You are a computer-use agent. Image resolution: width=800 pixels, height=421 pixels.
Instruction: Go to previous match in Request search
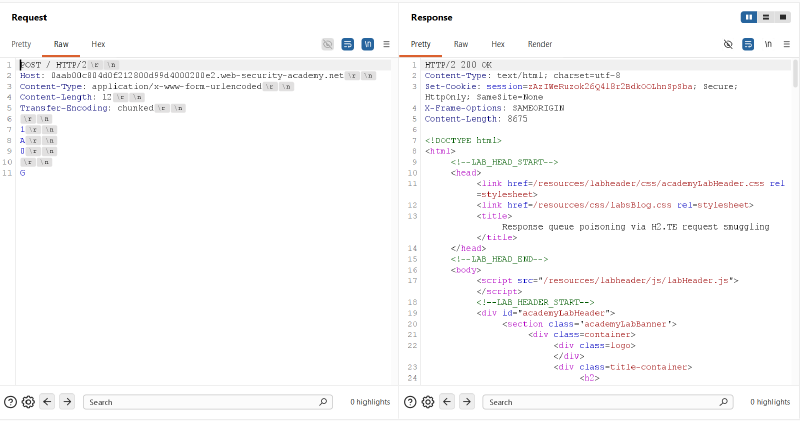click(47, 402)
